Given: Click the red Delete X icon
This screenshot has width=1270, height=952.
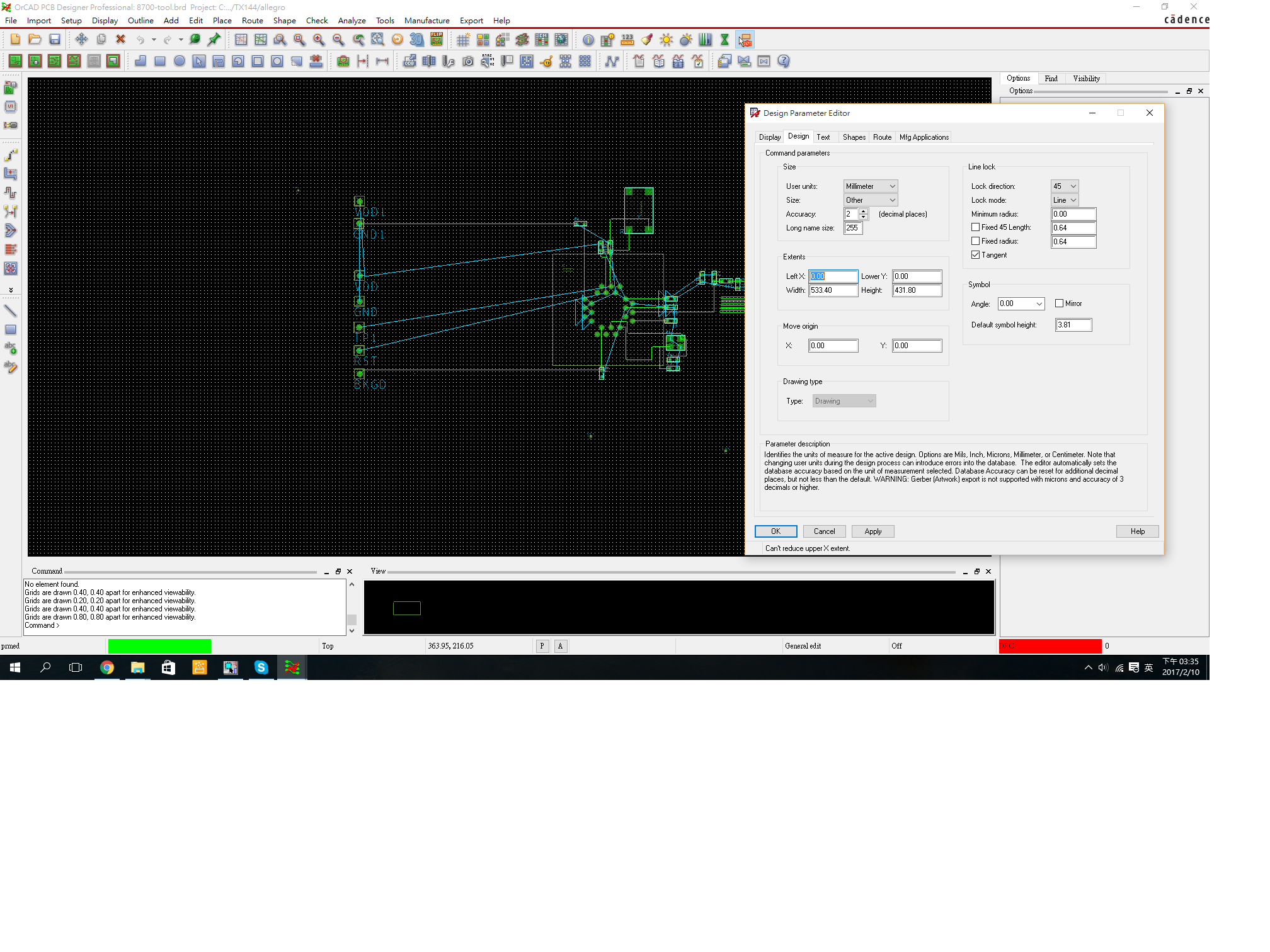Looking at the screenshot, I should tap(120, 40).
